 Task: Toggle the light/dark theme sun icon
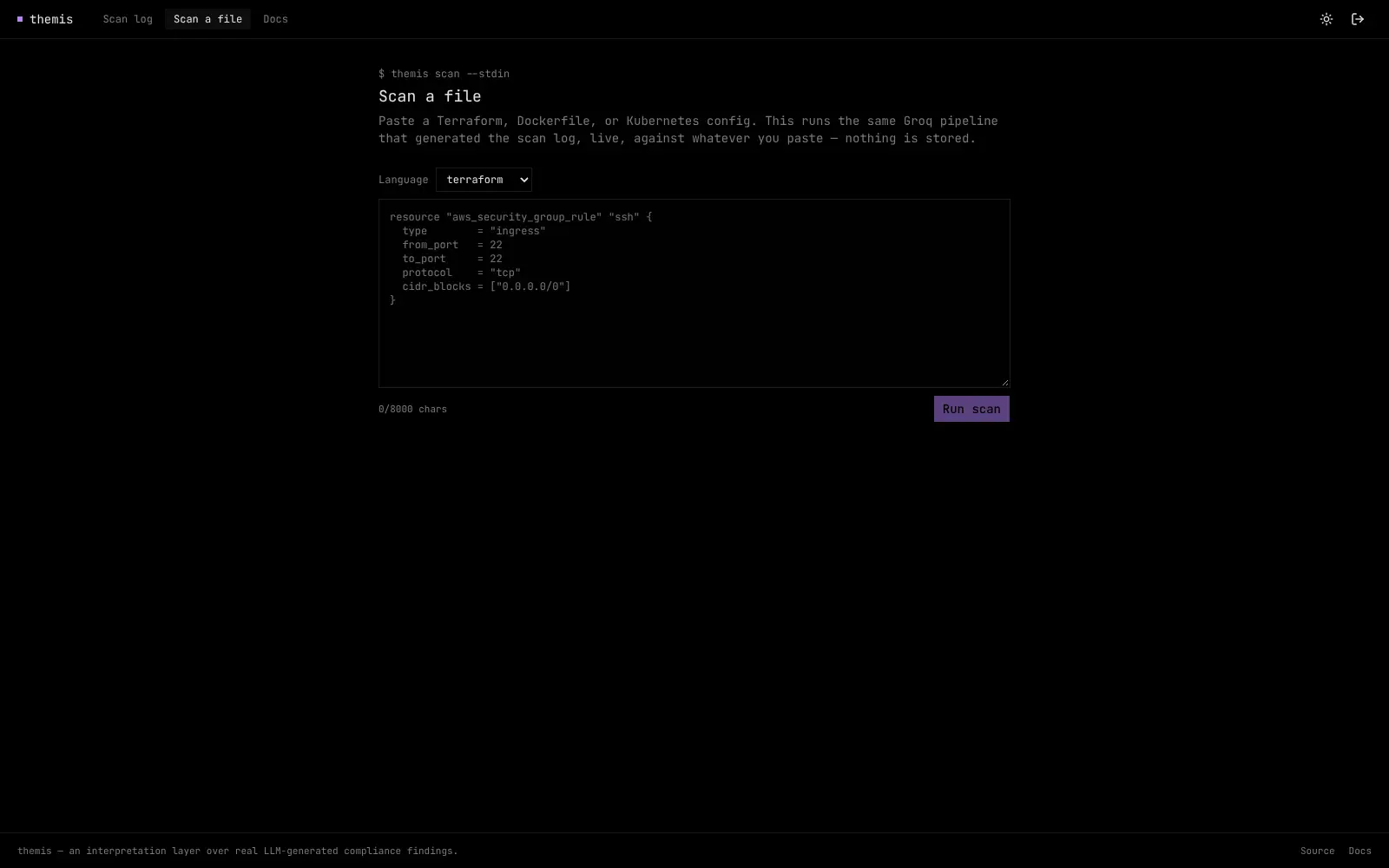click(1326, 19)
